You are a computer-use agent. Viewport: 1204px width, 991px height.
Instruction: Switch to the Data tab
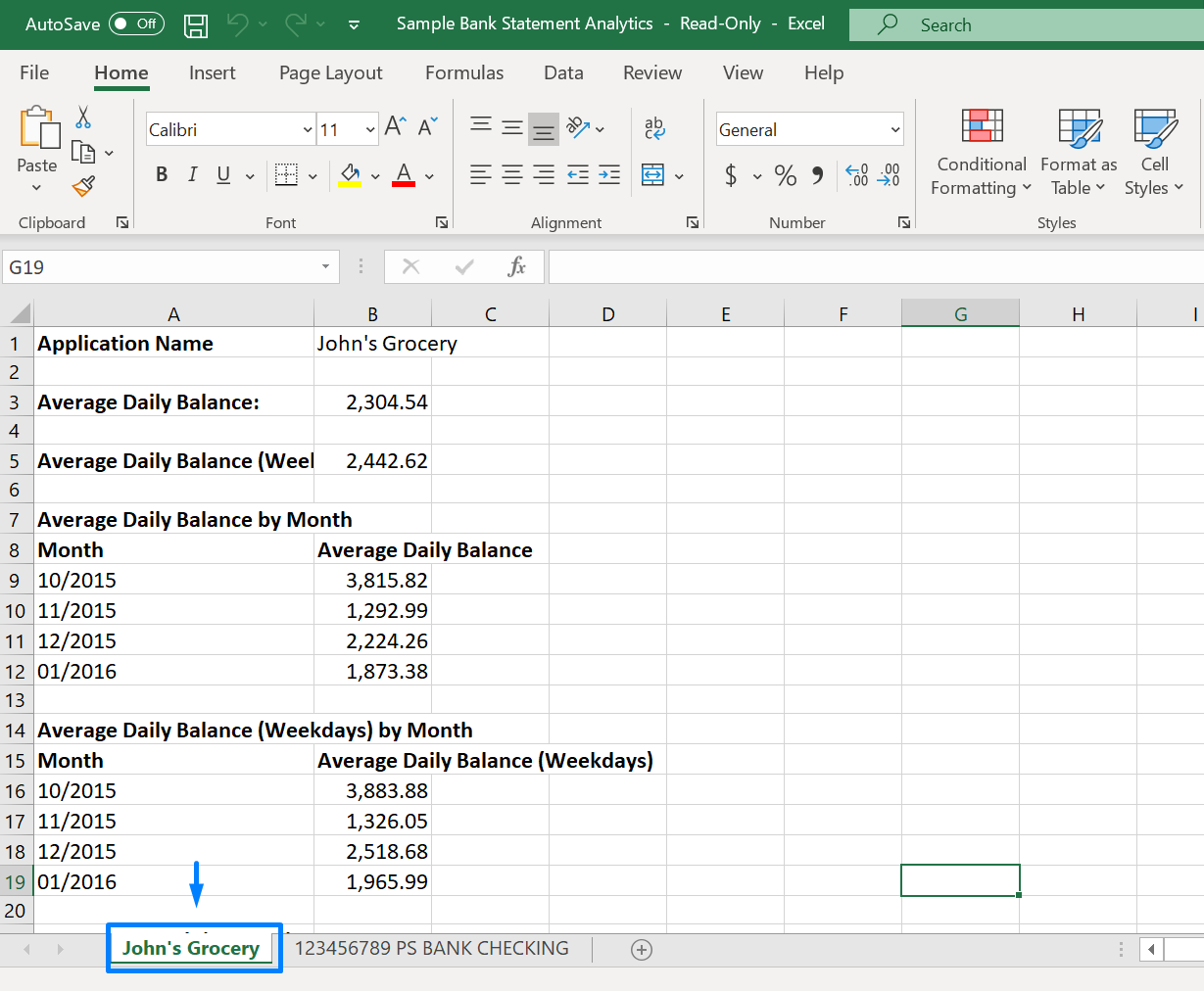[563, 72]
